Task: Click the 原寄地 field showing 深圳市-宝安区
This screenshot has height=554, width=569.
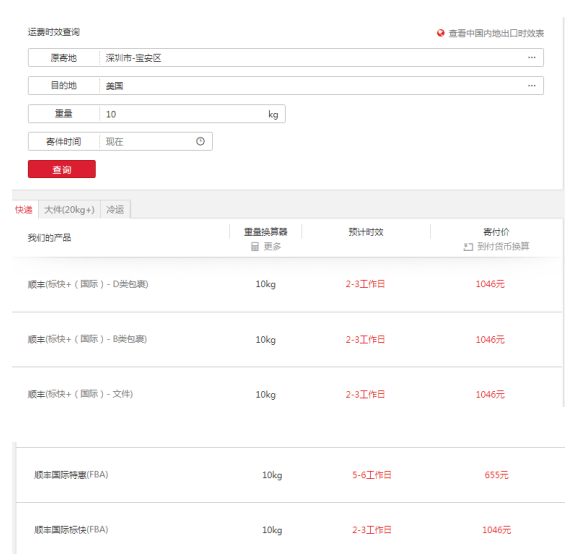Action: [x=286, y=57]
